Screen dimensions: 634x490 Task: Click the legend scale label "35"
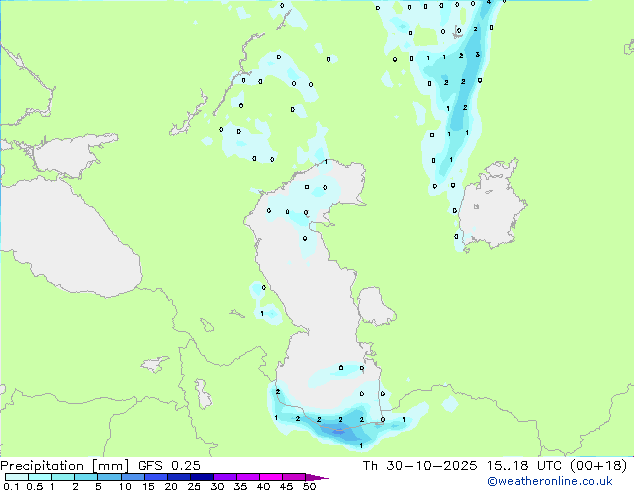pos(240,486)
